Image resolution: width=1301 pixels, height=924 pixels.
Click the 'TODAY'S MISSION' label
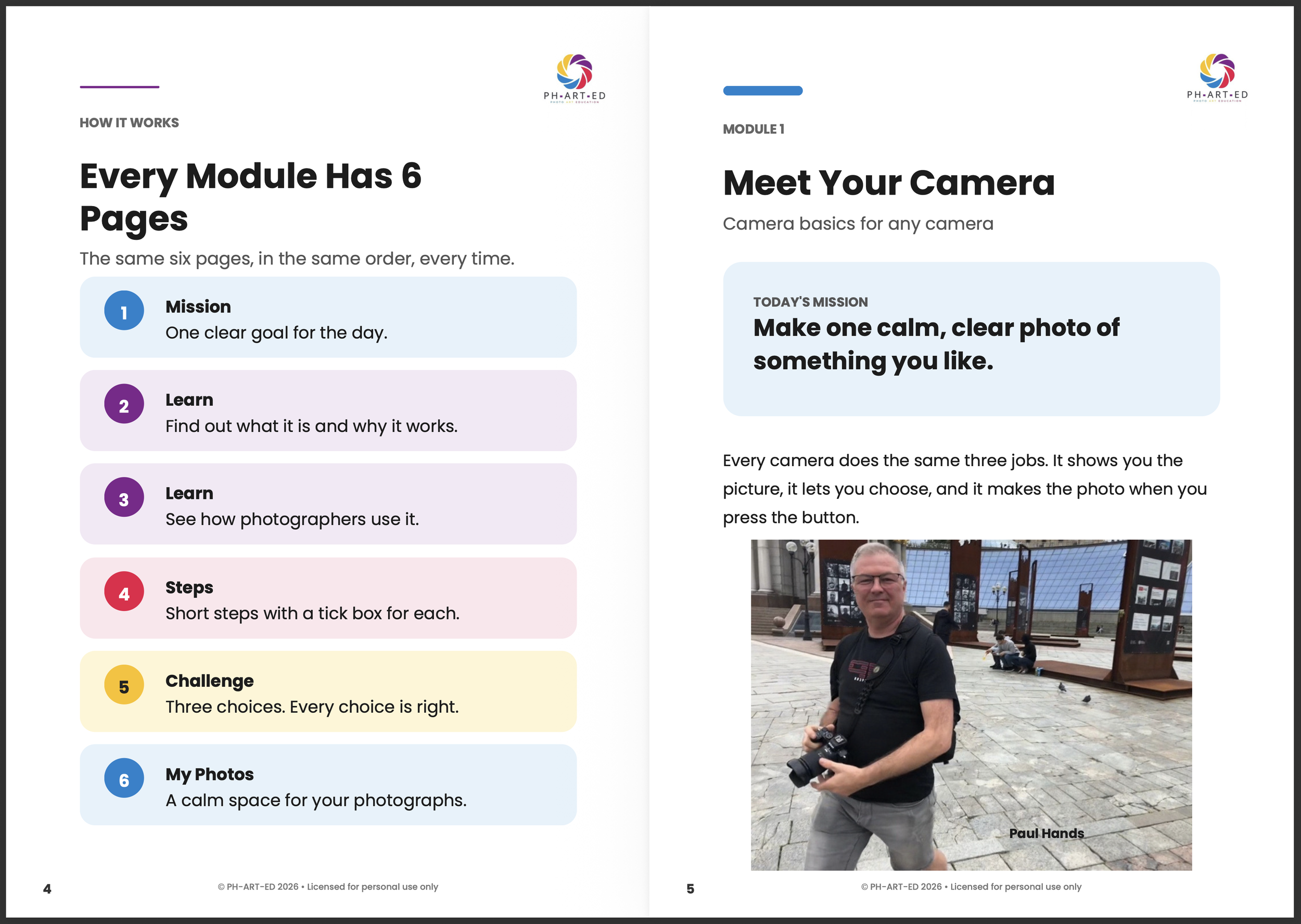pos(810,302)
